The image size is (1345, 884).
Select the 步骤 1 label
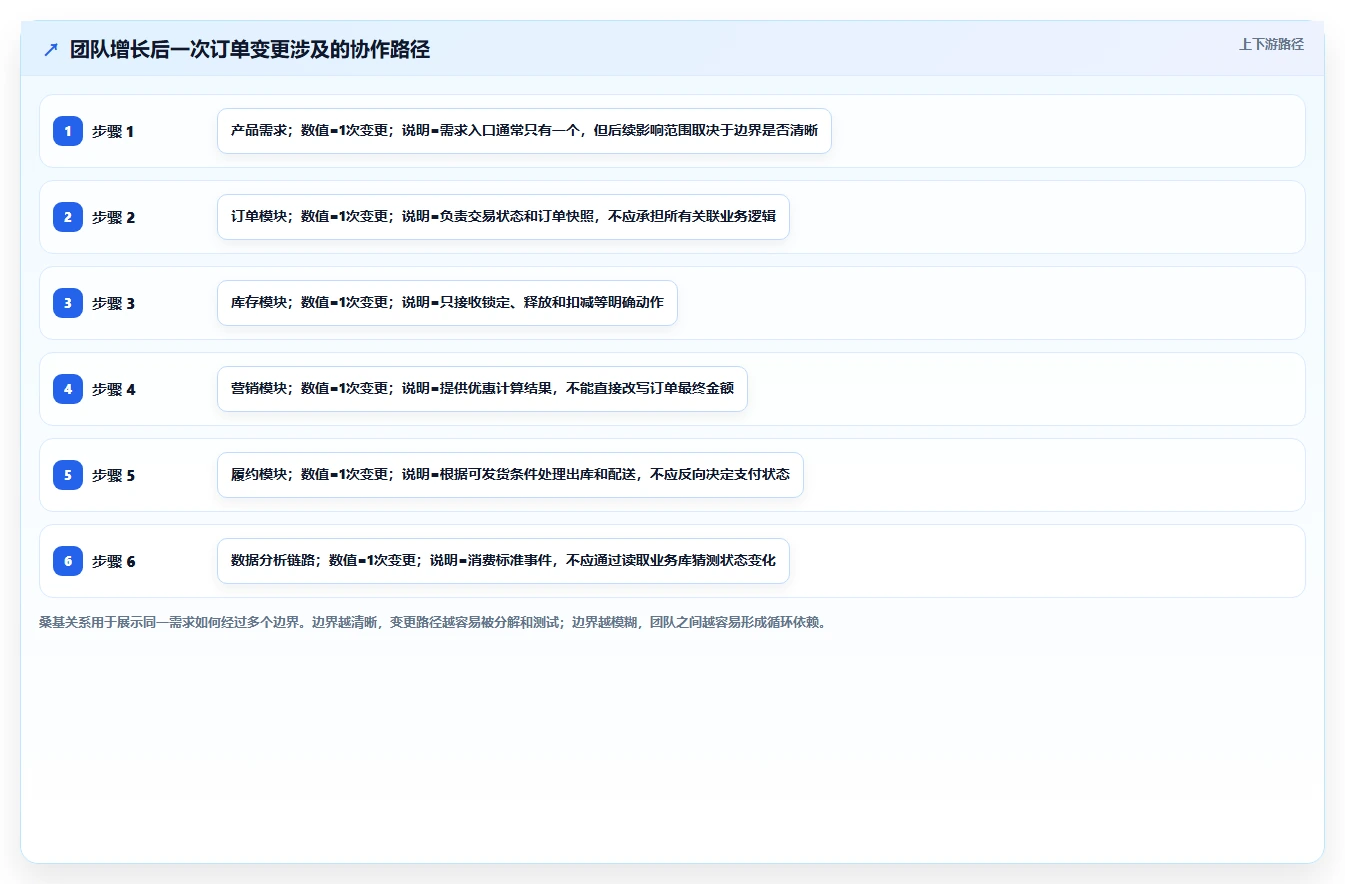(x=113, y=132)
